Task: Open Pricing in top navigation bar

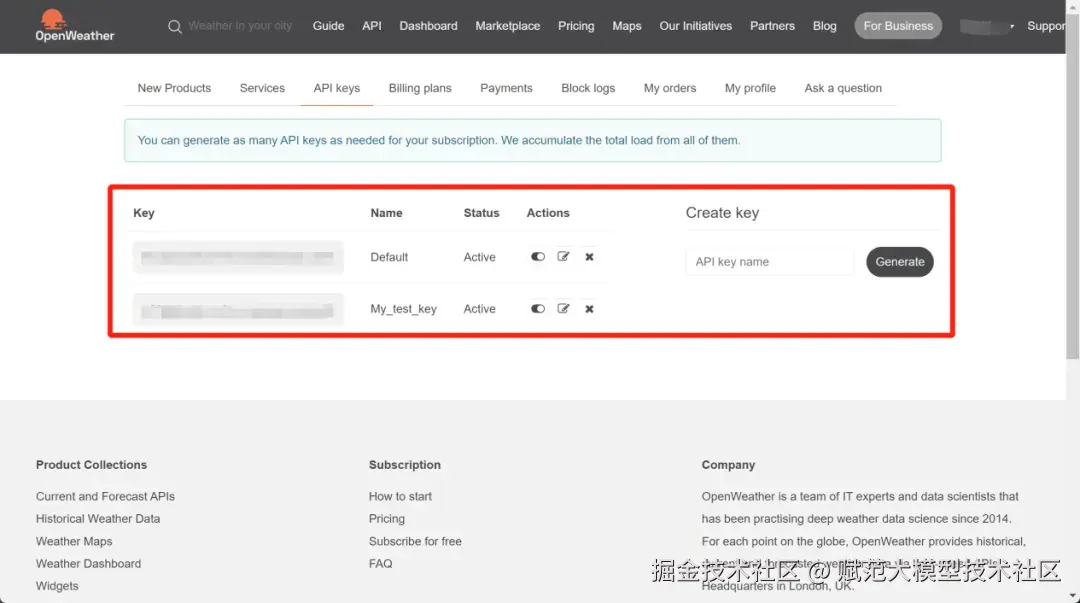Action: 576,26
